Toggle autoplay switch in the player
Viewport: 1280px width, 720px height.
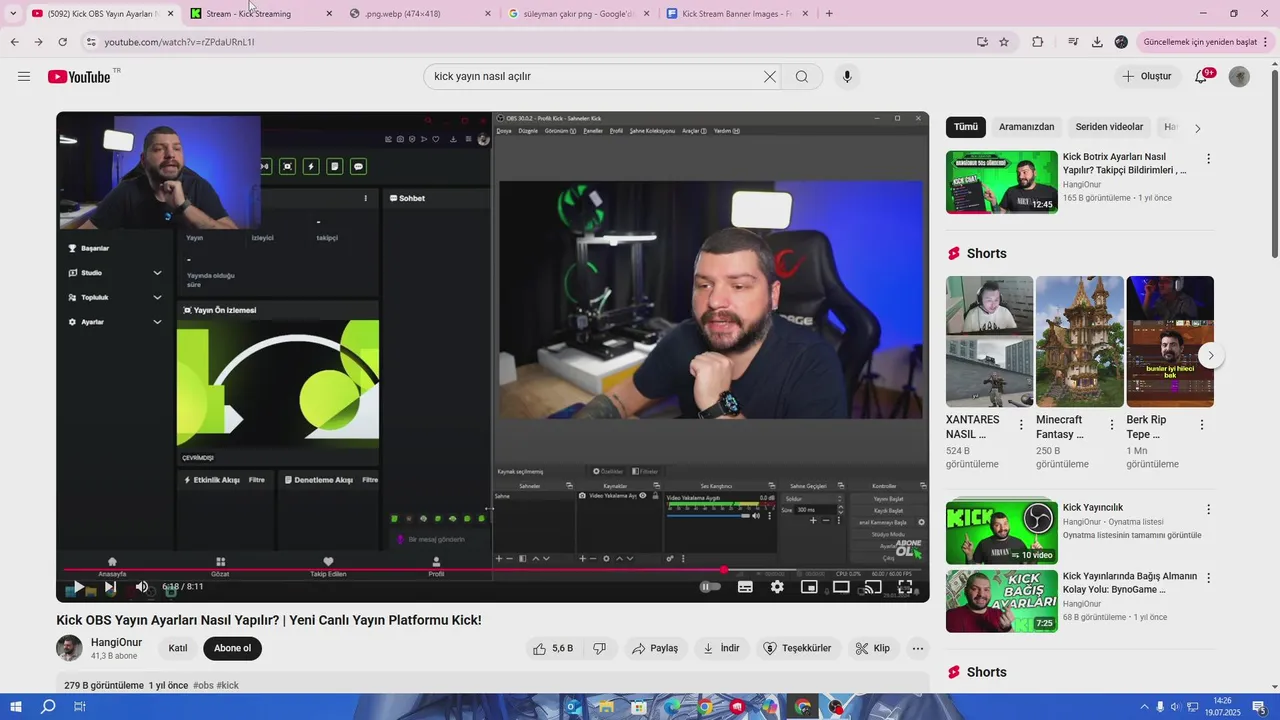(710, 587)
